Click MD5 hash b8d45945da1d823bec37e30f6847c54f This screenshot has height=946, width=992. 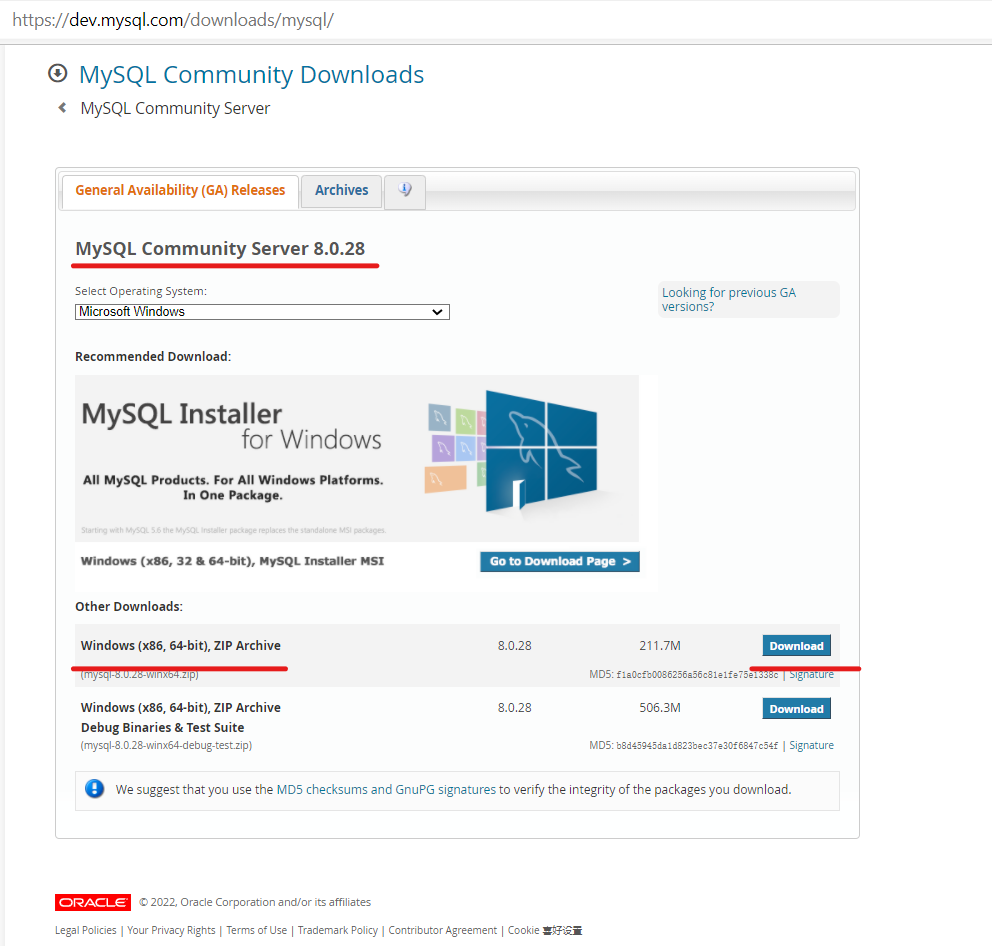[697, 746]
